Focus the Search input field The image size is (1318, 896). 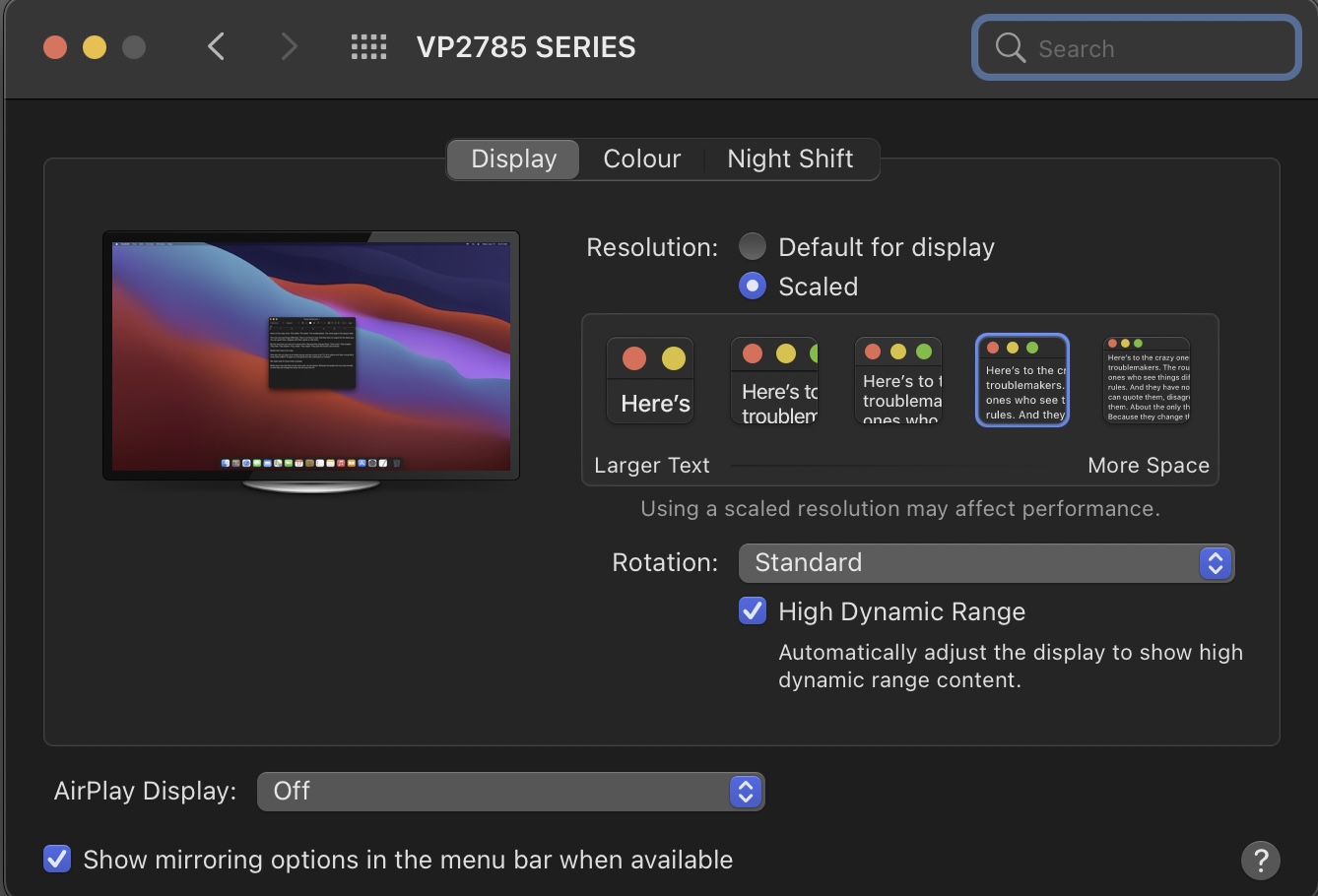1137,47
